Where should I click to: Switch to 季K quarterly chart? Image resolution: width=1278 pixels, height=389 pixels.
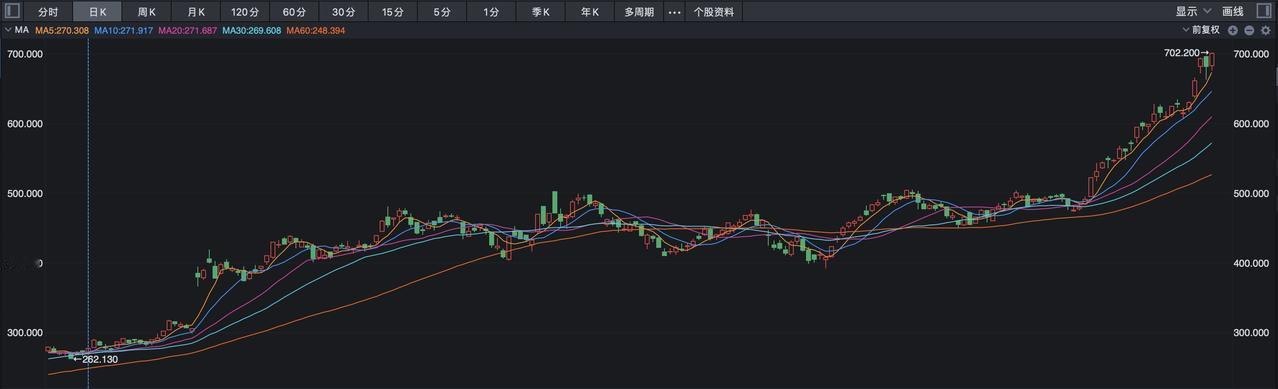point(541,12)
